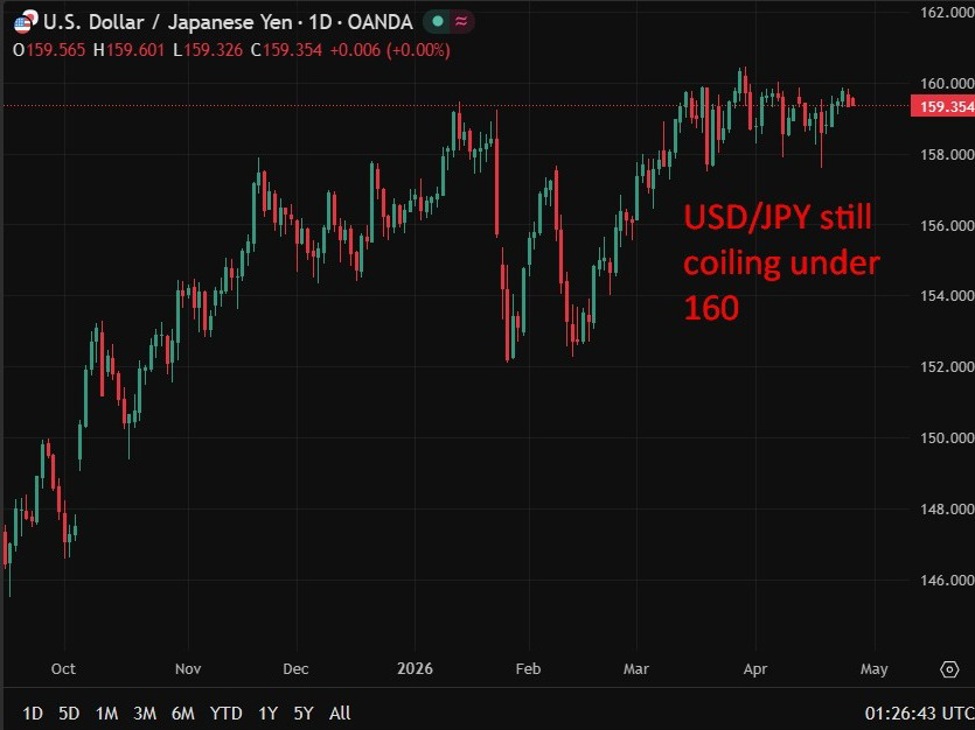This screenshot has height=730, width=975.
Task: Click the OANDA exchange label
Action: 383,20
